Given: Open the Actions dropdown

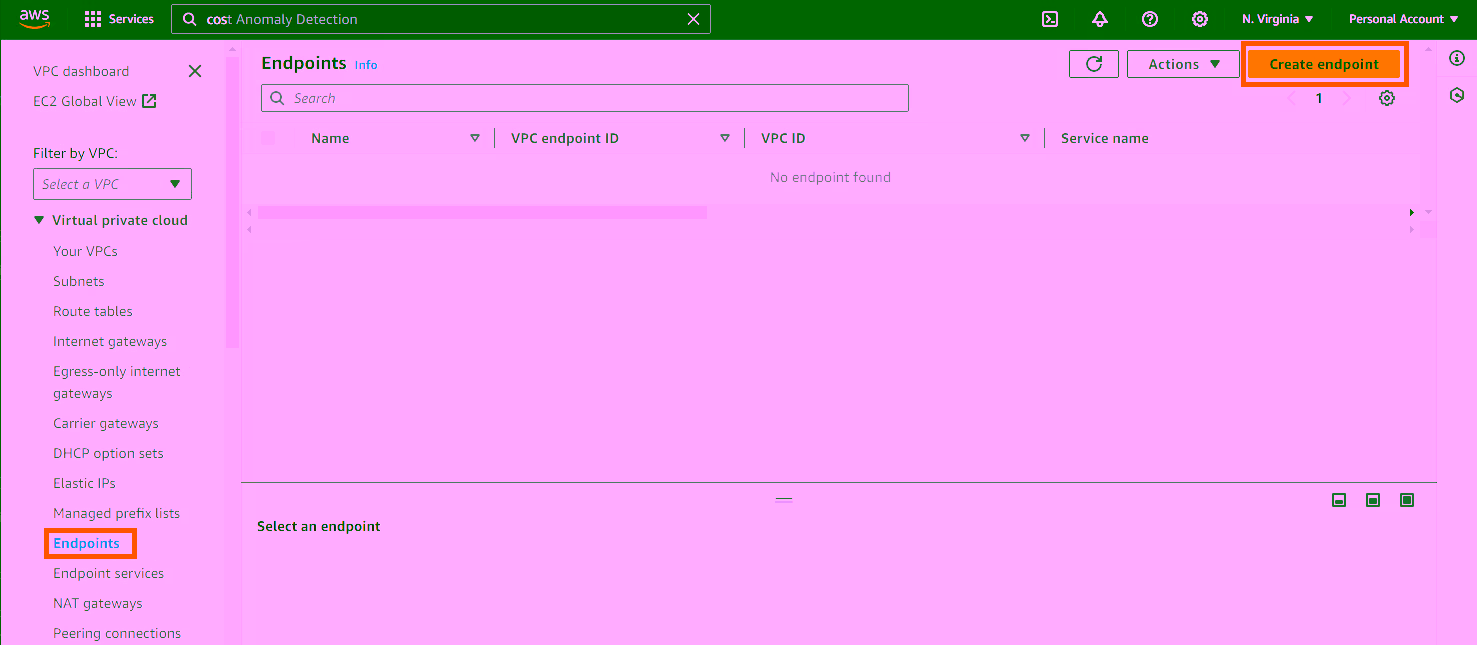Looking at the screenshot, I should 1183,63.
